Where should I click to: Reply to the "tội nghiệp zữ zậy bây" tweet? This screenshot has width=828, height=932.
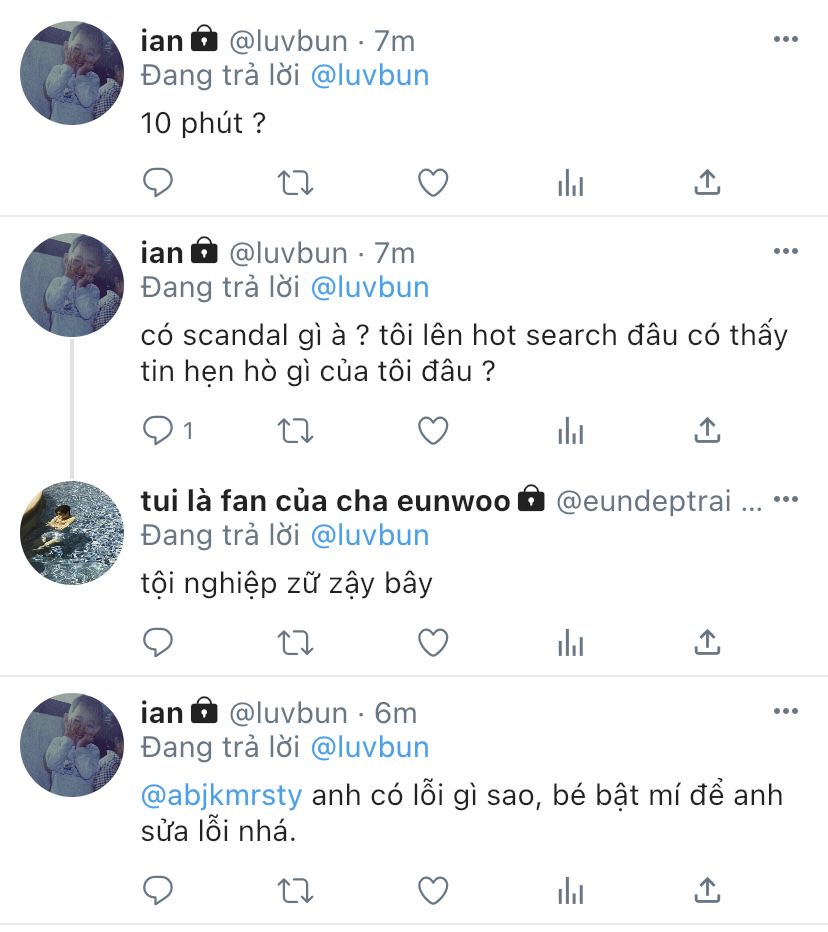158,642
